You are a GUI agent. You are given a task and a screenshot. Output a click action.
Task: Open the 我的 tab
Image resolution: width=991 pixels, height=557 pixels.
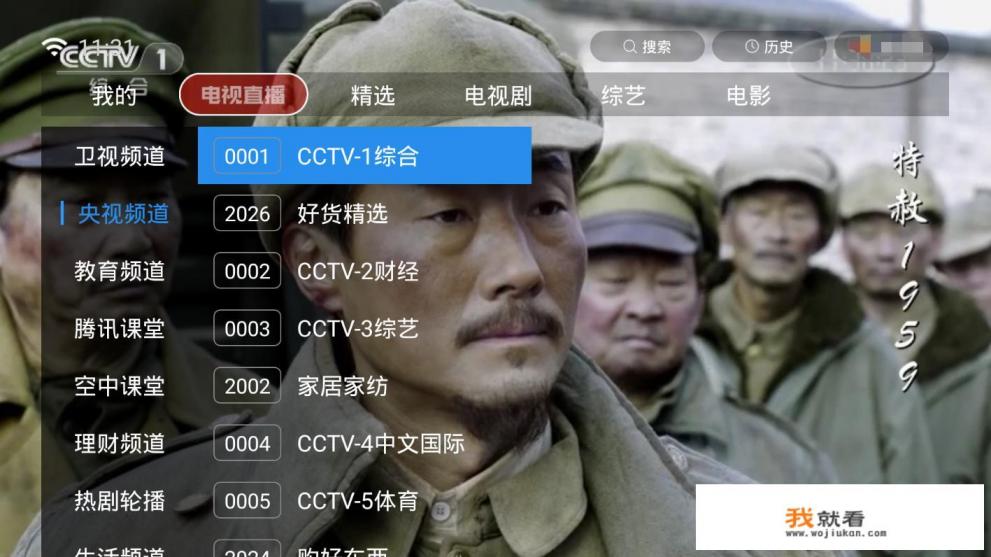coord(114,95)
